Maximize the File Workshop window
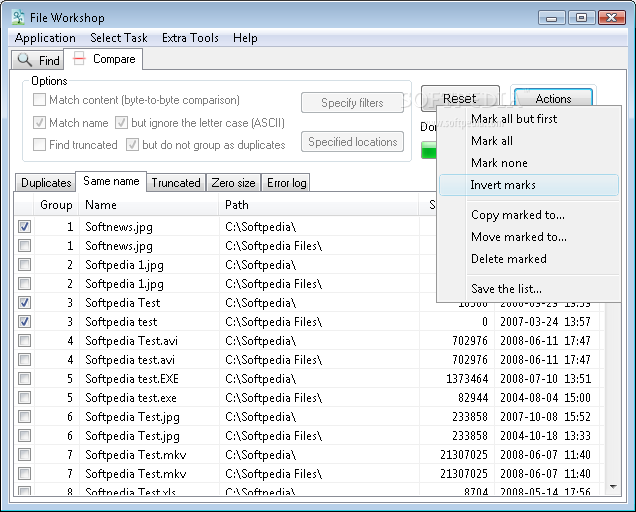This screenshot has height=512, width=636. click(x=581, y=18)
